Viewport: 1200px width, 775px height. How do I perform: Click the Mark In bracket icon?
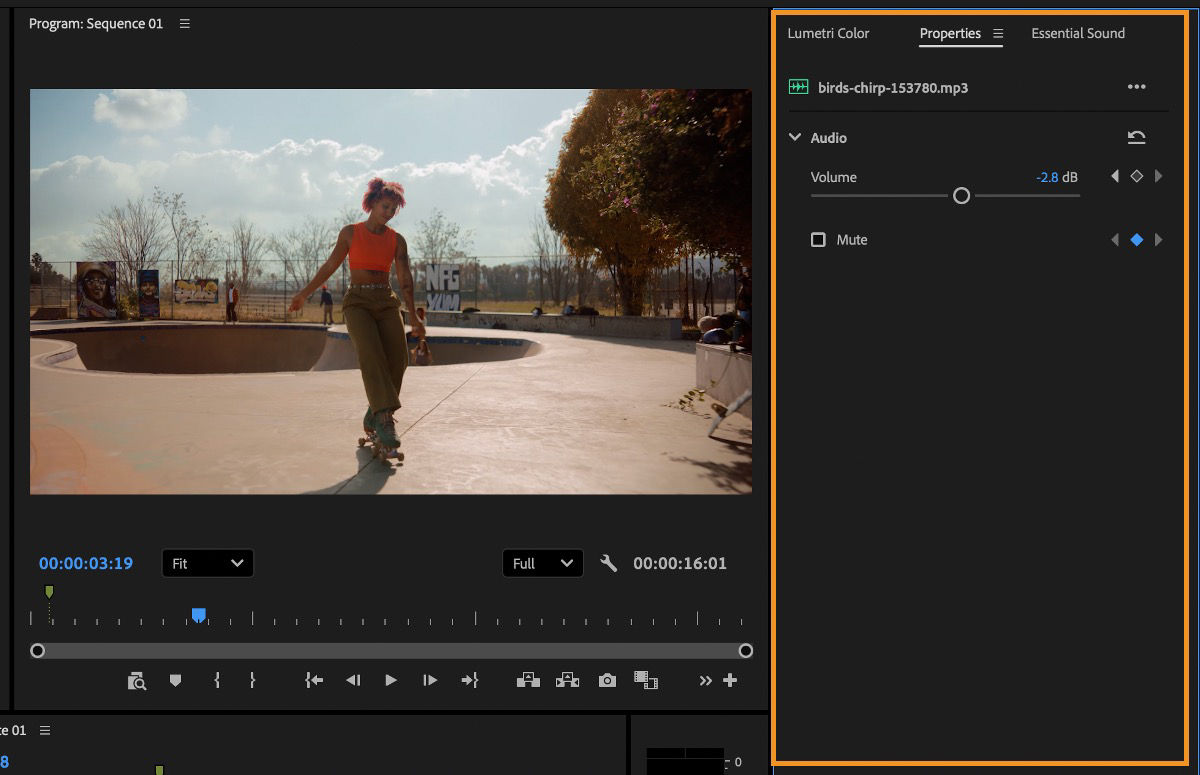click(217, 680)
